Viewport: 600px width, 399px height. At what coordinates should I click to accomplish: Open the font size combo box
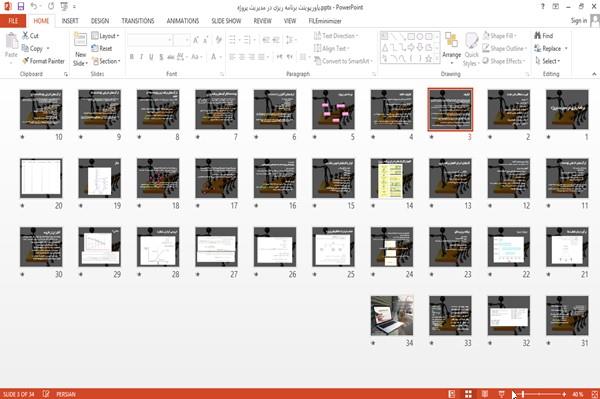[181, 40]
